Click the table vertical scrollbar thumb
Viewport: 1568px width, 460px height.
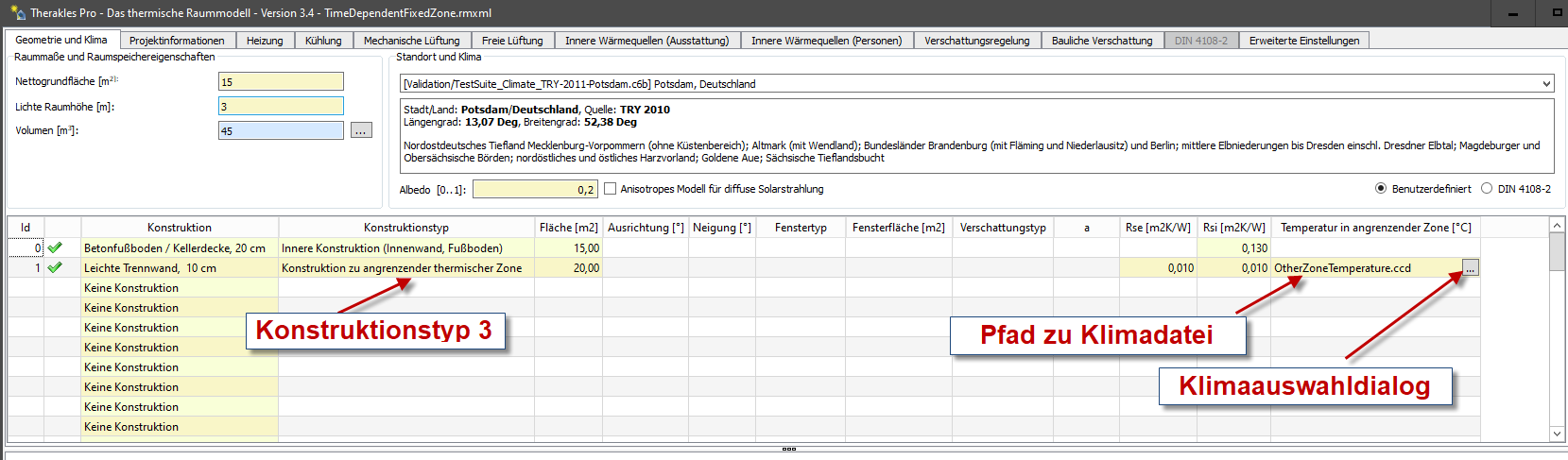(x=1558, y=252)
